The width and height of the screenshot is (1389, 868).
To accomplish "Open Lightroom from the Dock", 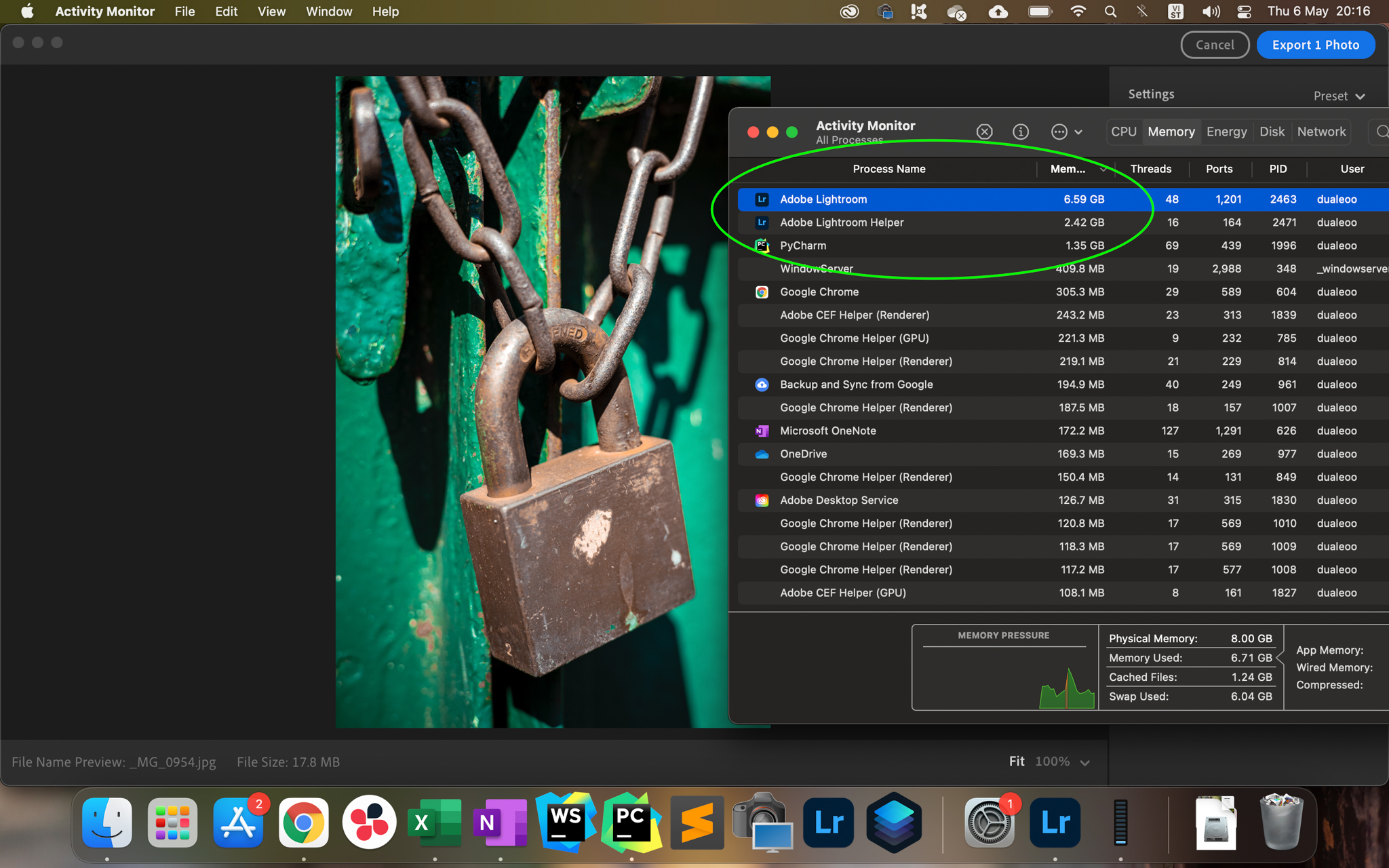I will click(x=827, y=823).
